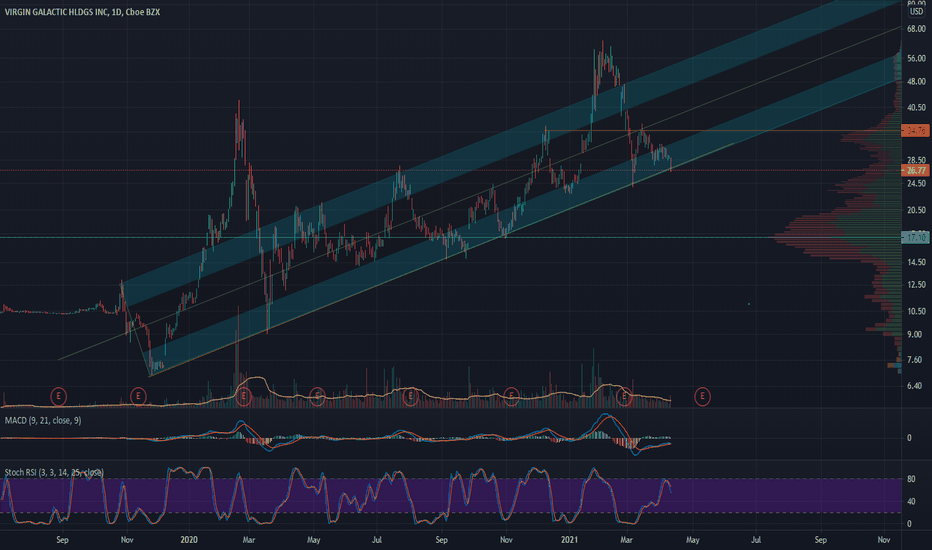
Task: Click the 2020 label on time axis
Action: coord(189,540)
